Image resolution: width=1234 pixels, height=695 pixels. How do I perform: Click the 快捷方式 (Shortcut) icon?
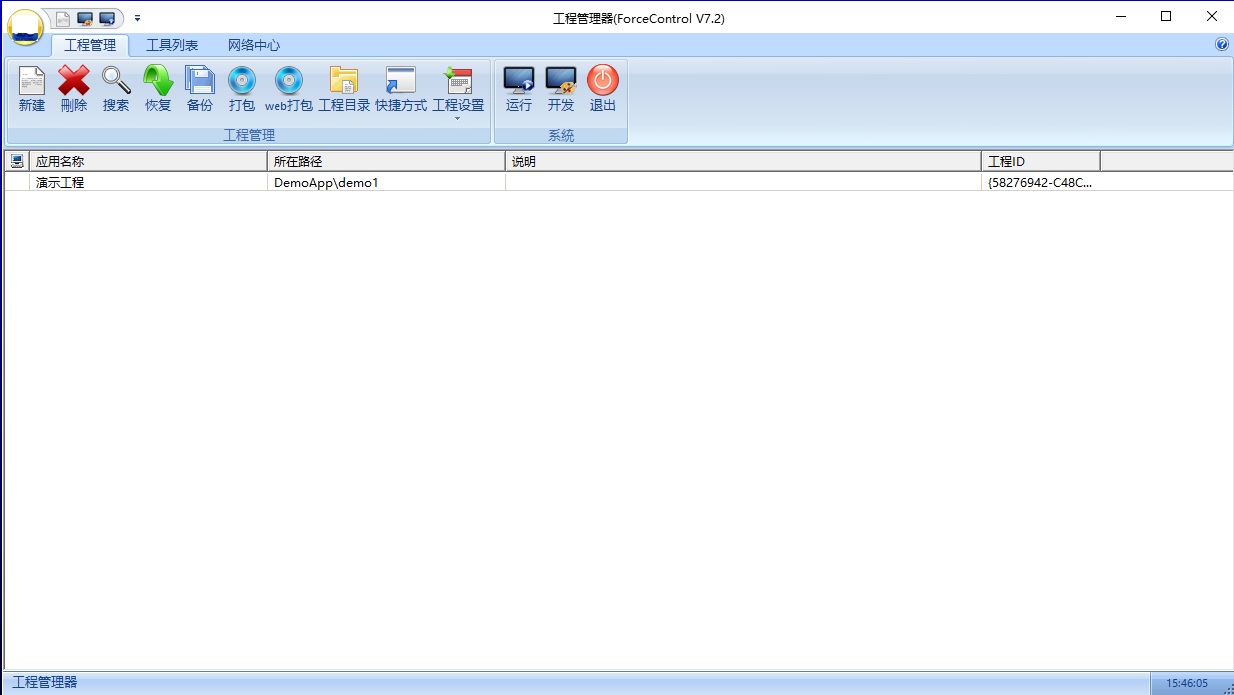coord(401,81)
